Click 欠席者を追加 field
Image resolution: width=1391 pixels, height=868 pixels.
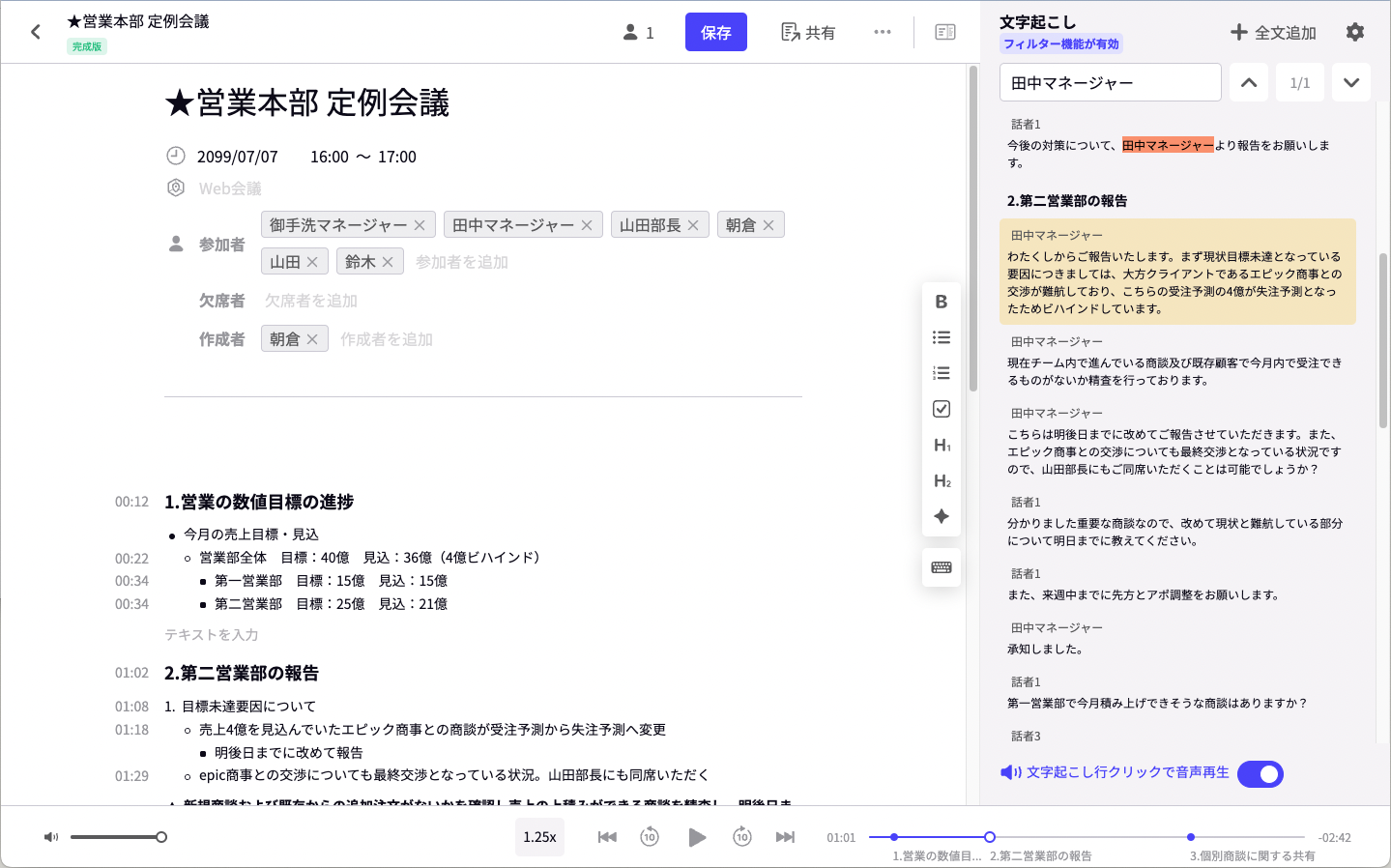tap(311, 301)
